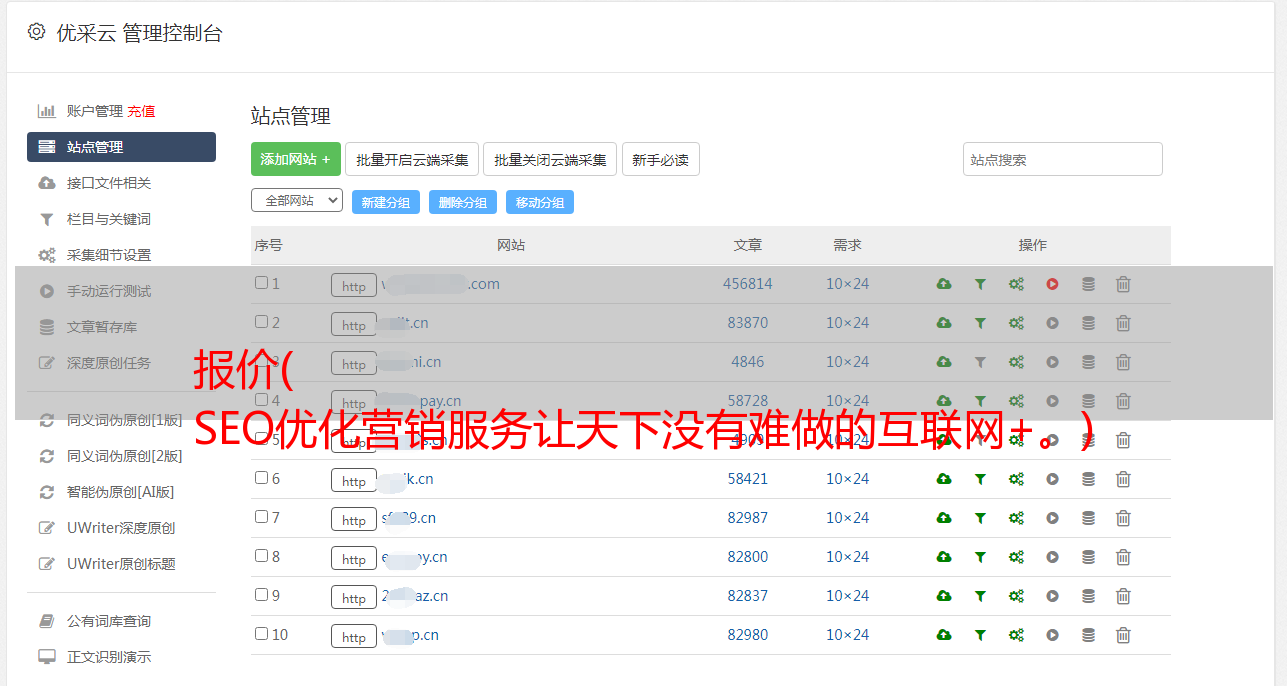This screenshot has height=686, width=1287.
Task: Open 正文识别演示 sidebar item
Action: pos(109,657)
